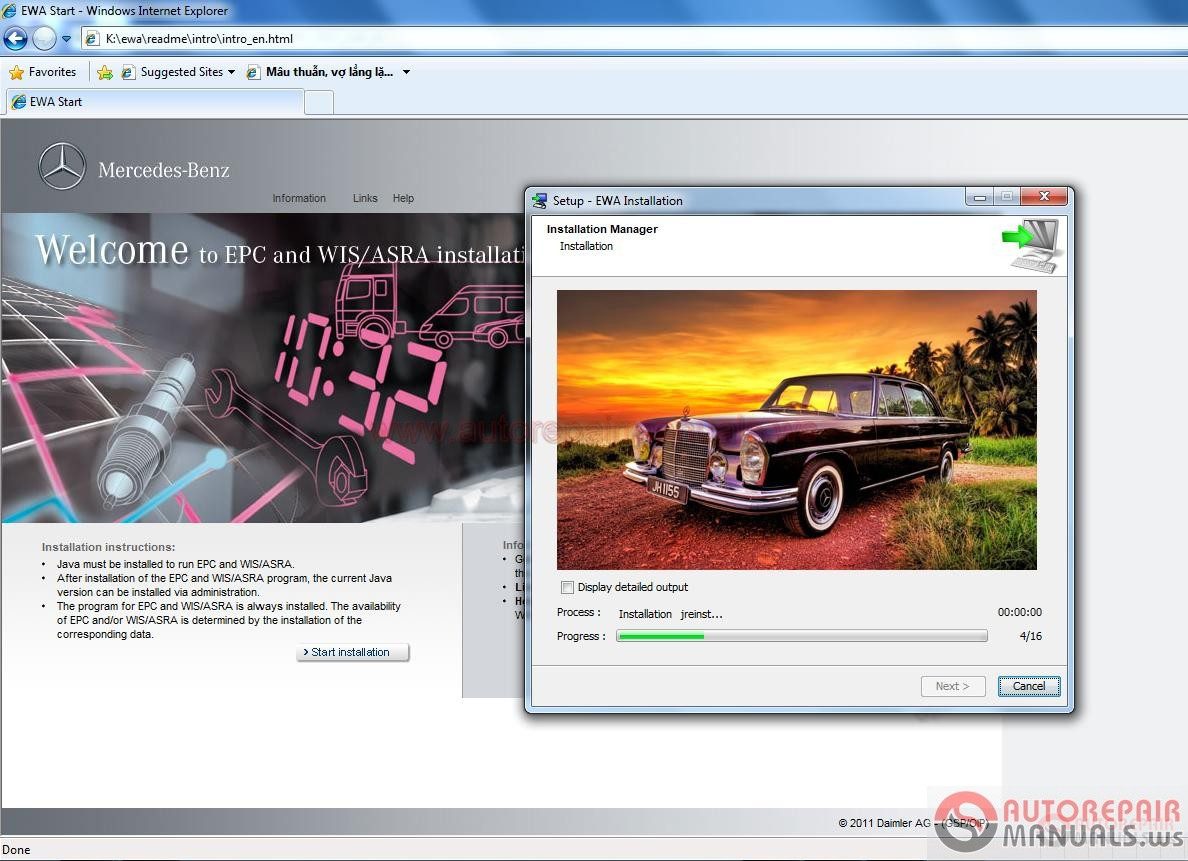
Task: Open the Links menu item
Action: [364, 198]
